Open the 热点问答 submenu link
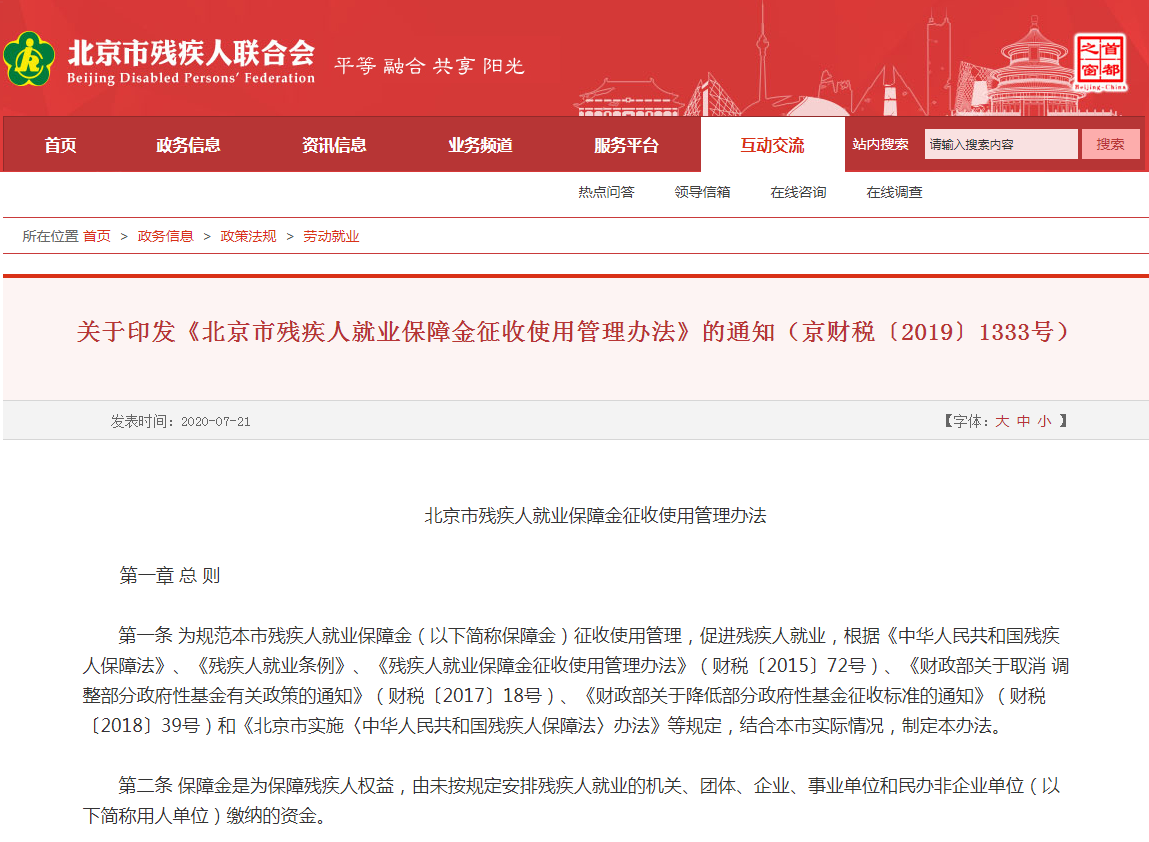 click(606, 192)
